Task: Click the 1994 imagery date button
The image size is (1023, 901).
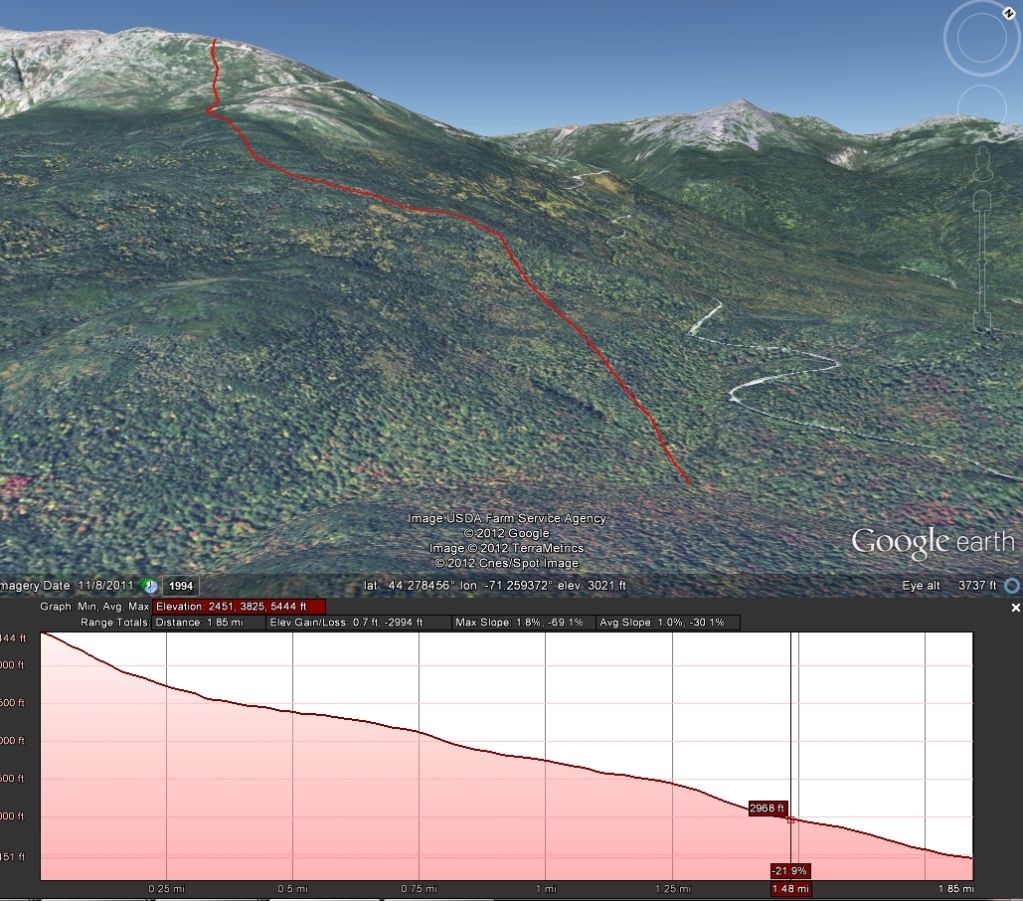Action: point(182,585)
